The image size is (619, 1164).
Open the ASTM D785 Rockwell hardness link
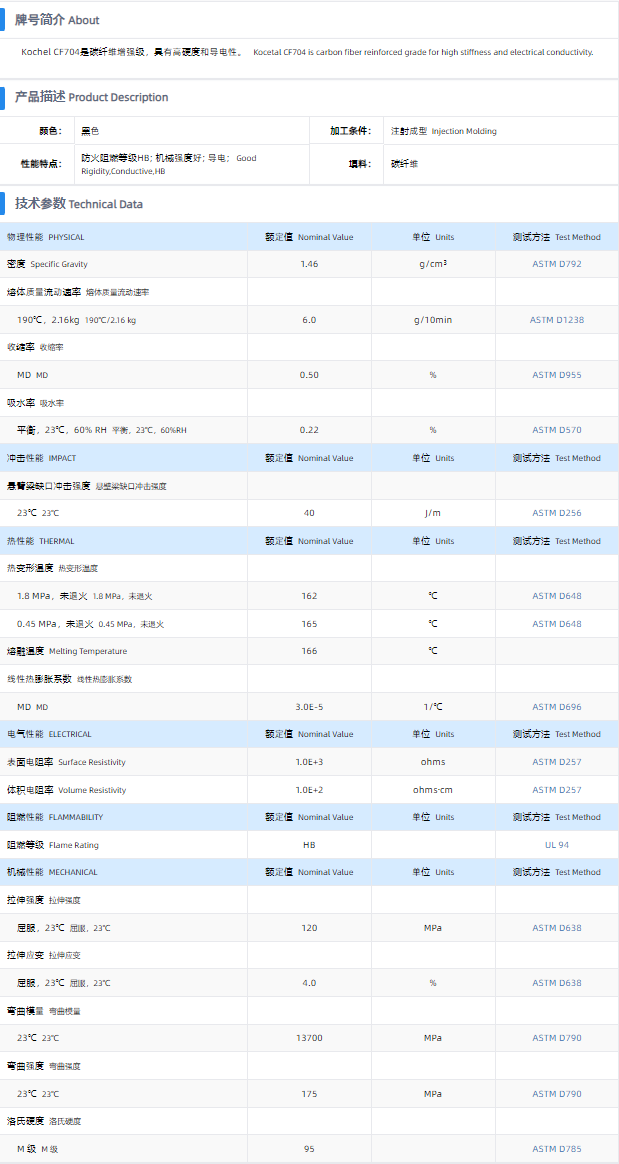pos(556,1149)
